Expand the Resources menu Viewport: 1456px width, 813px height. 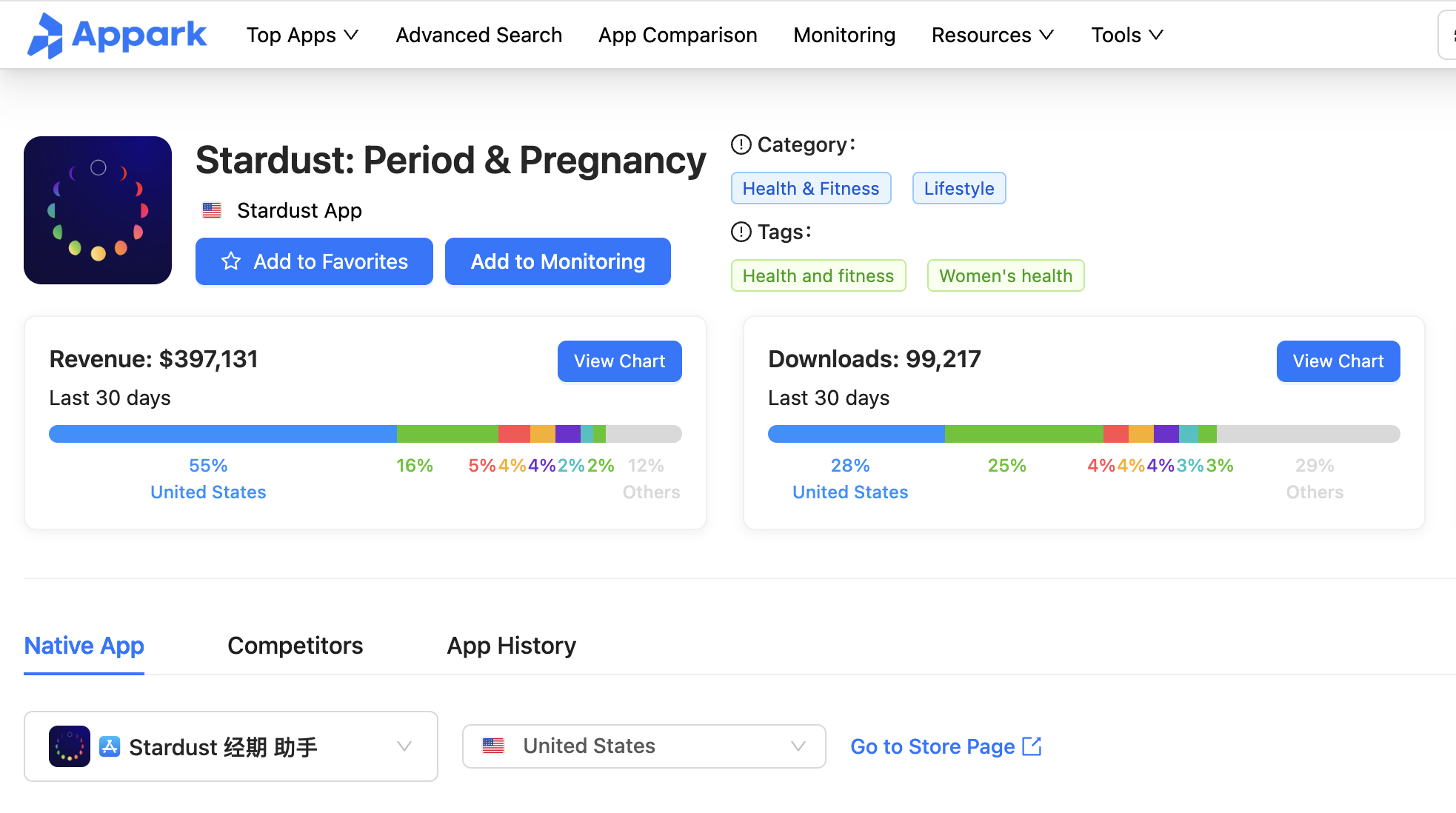tap(992, 35)
